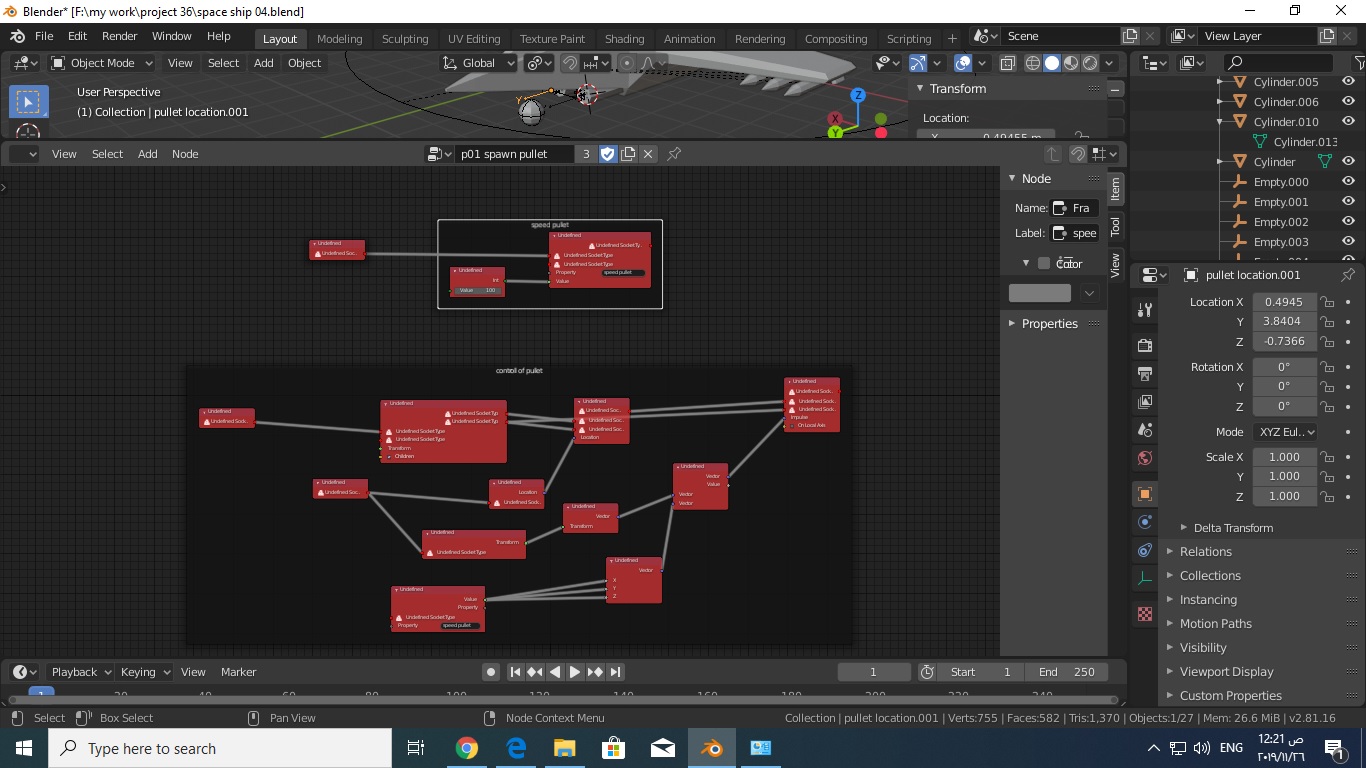Switch viewport to material preview shading
The height and width of the screenshot is (768, 1366).
tap(1071, 63)
